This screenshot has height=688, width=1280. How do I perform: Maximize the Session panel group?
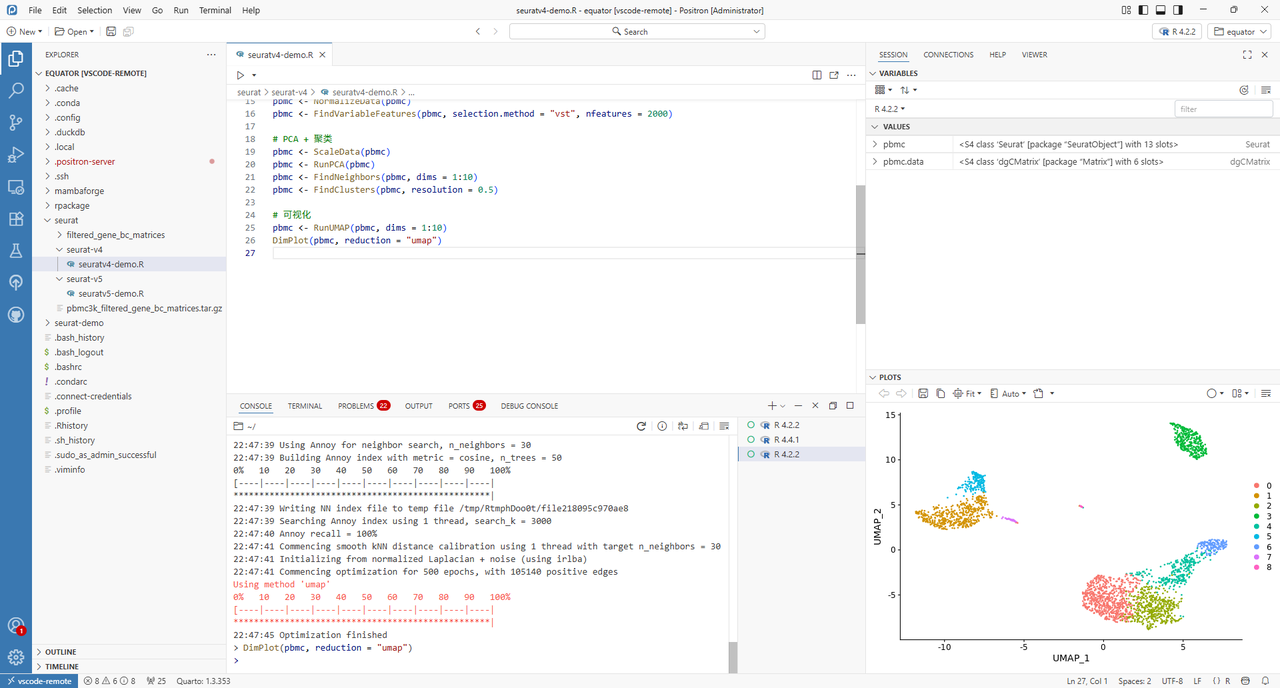1247,55
